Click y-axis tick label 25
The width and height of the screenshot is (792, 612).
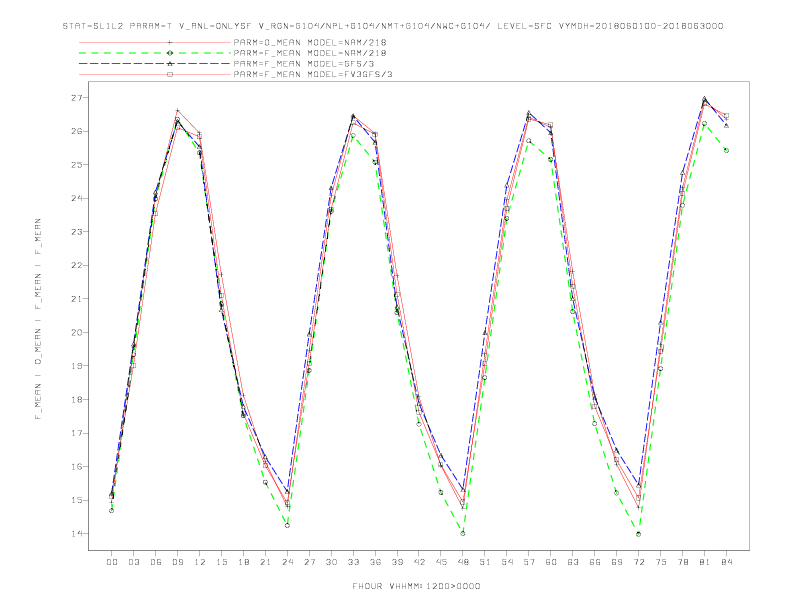tap(76, 165)
